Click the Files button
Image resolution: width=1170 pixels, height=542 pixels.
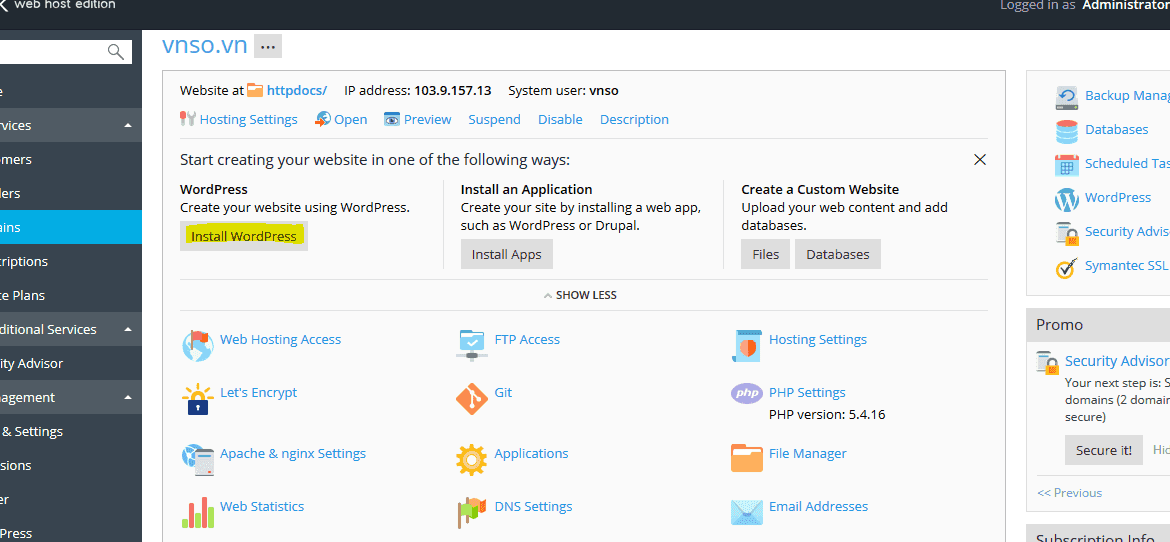(x=766, y=255)
